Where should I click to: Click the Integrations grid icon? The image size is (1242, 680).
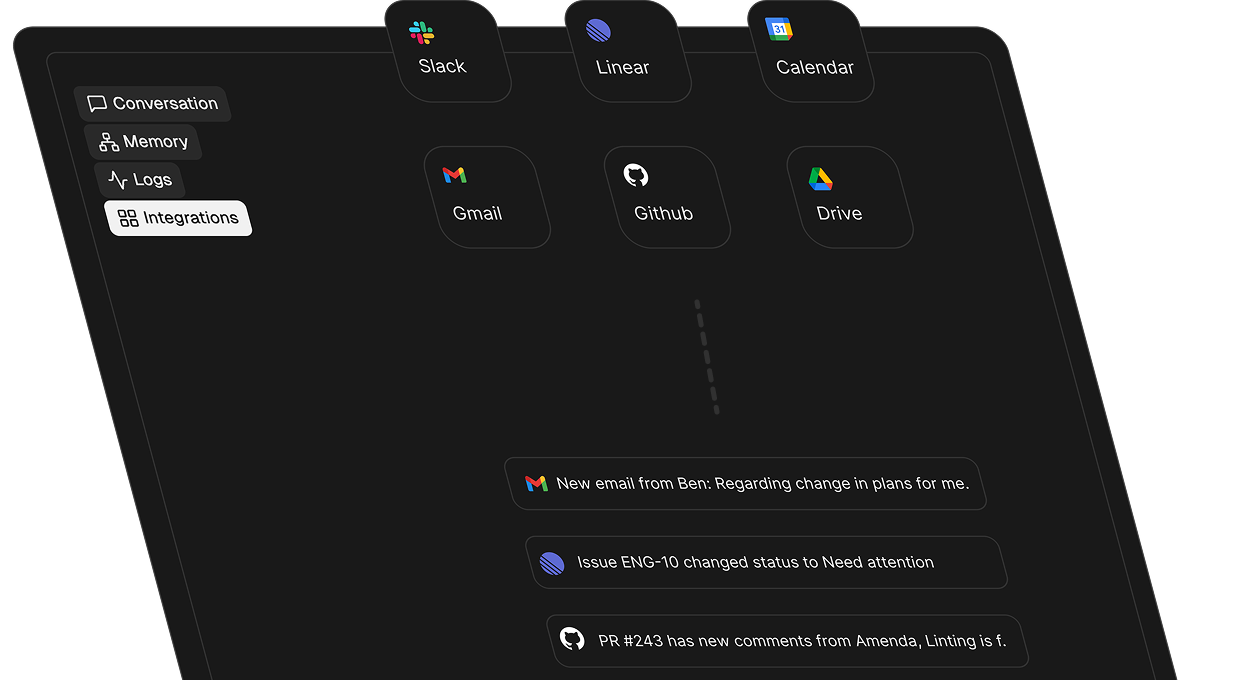128,218
